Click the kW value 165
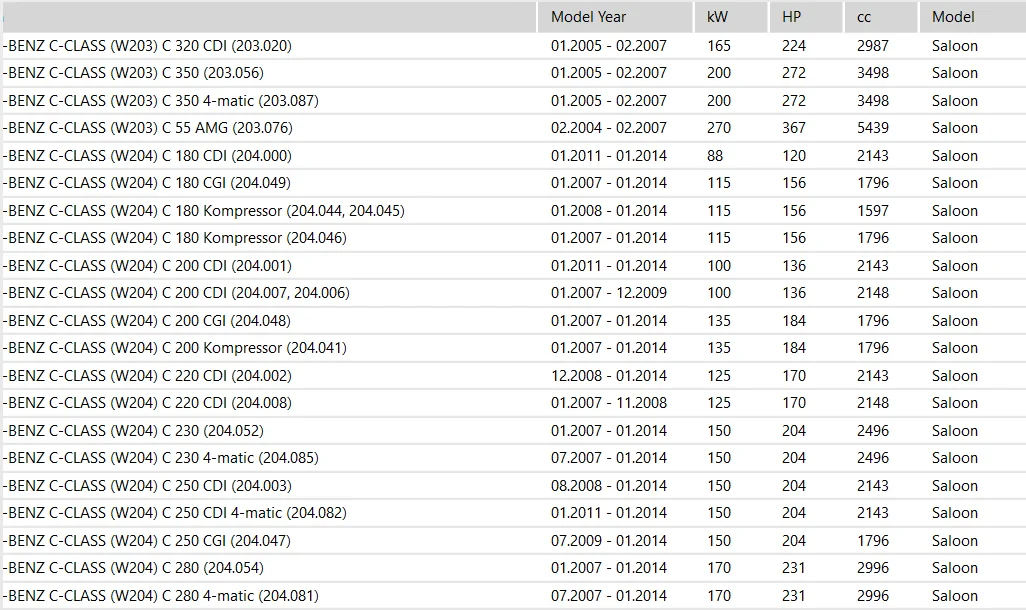 718,46
